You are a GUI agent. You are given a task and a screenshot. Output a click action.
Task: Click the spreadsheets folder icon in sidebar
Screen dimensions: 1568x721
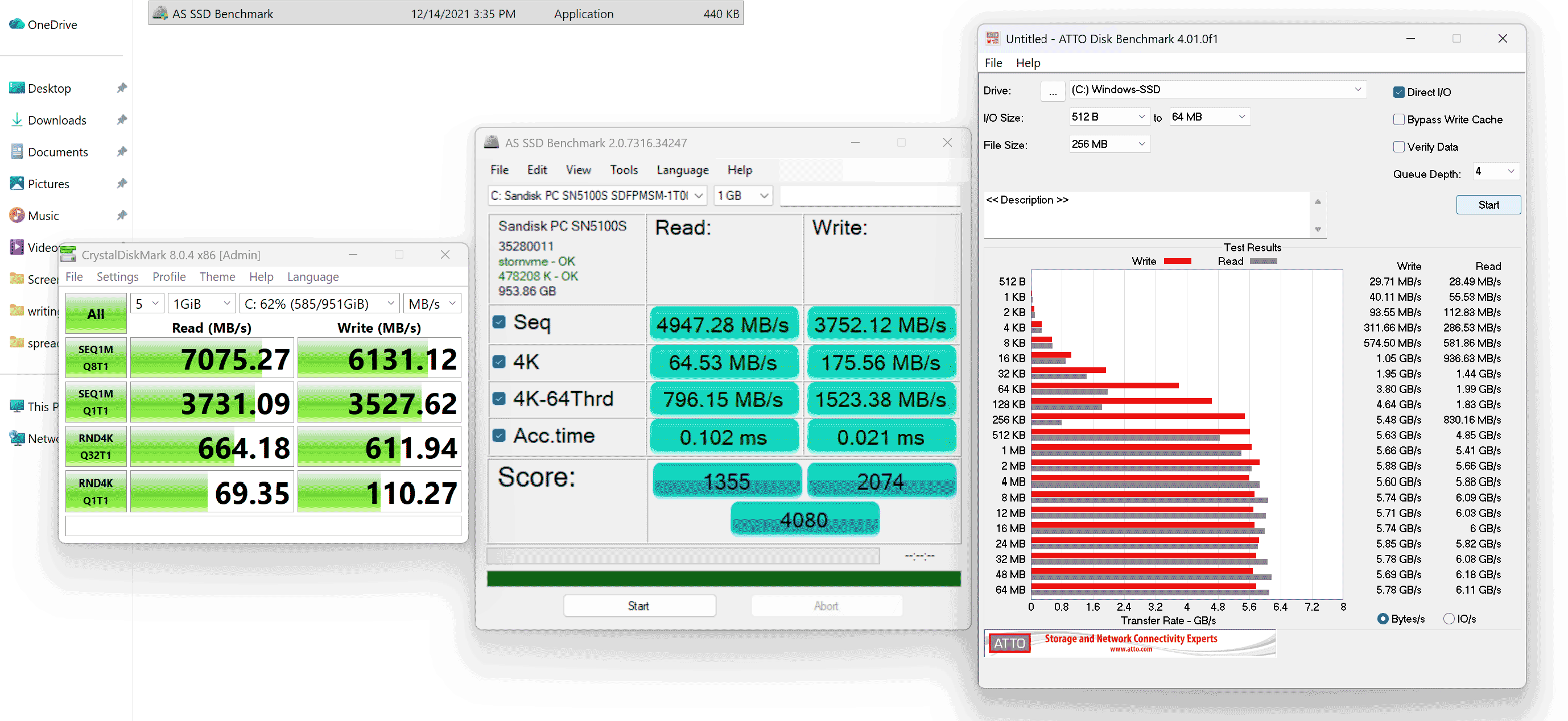click(x=17, y=342)
